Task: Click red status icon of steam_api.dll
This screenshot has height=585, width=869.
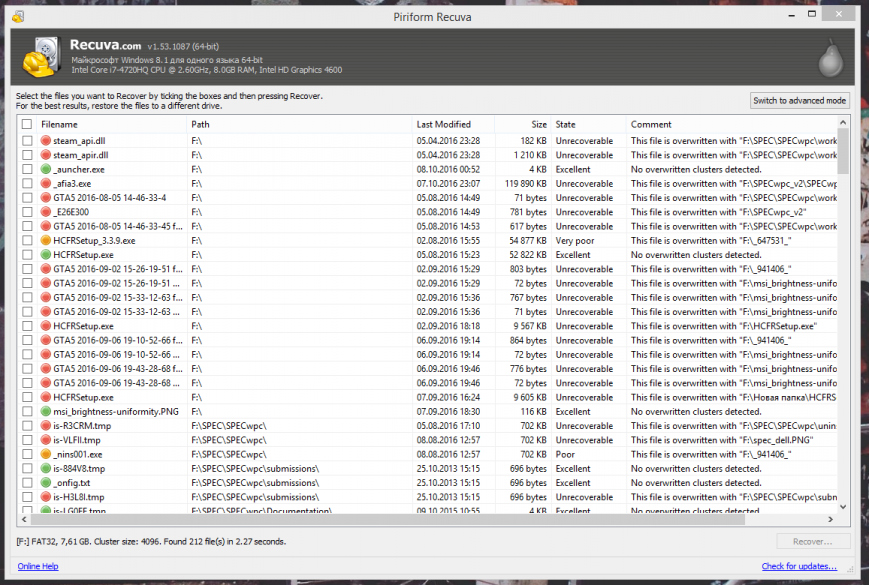Action: [46, 141]
